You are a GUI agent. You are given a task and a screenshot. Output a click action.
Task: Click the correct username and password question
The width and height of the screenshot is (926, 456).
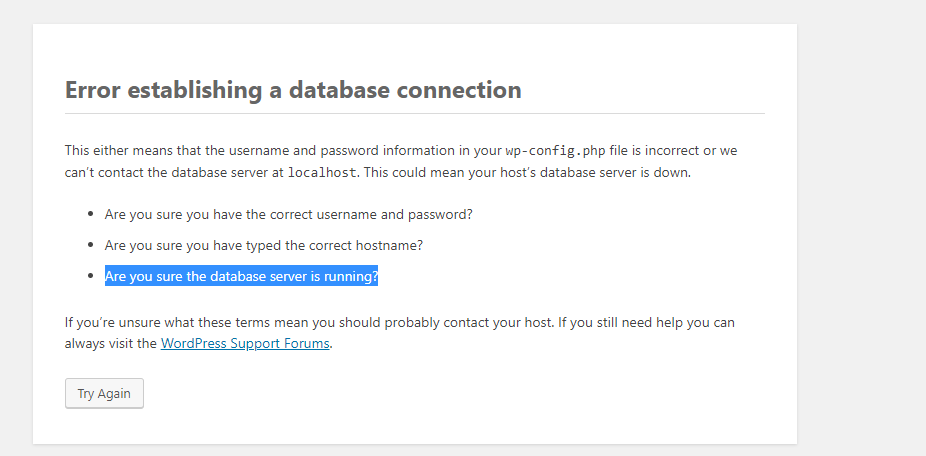click(288, 215)
